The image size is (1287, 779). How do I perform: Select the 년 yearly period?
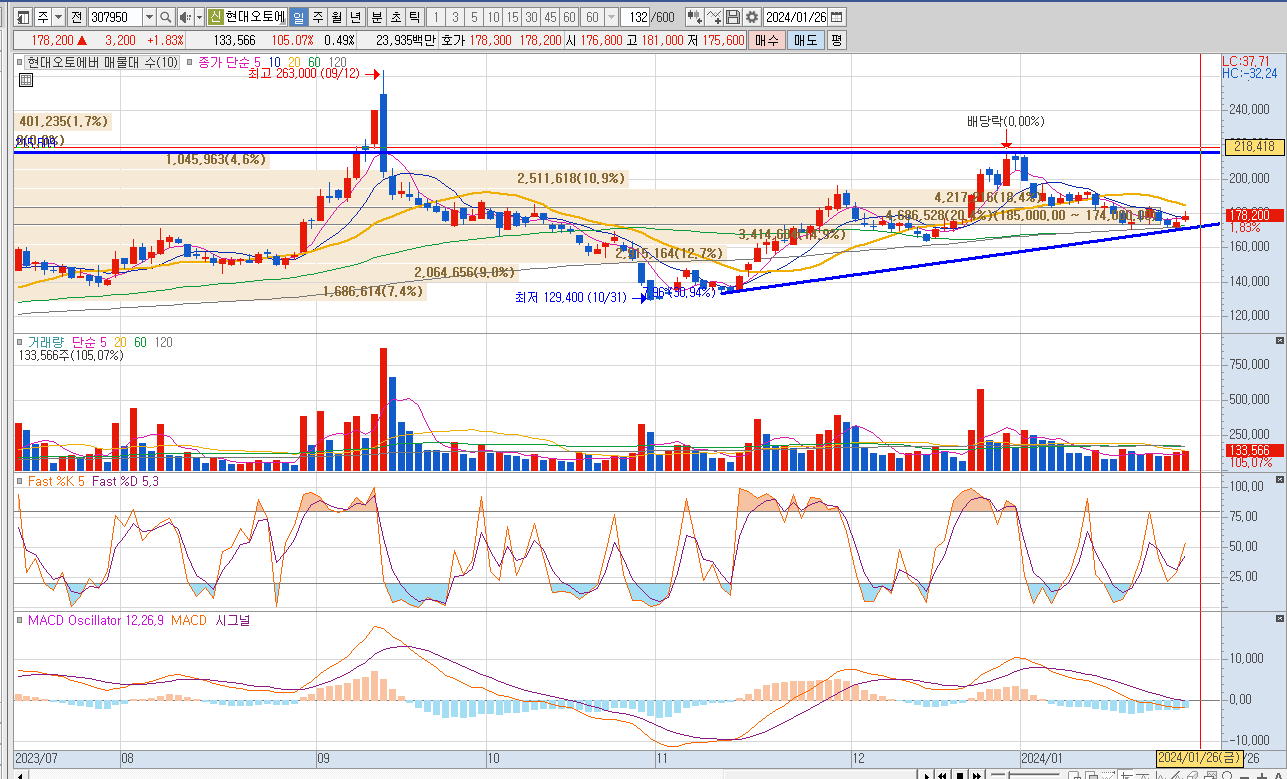(x=355, y=17)
